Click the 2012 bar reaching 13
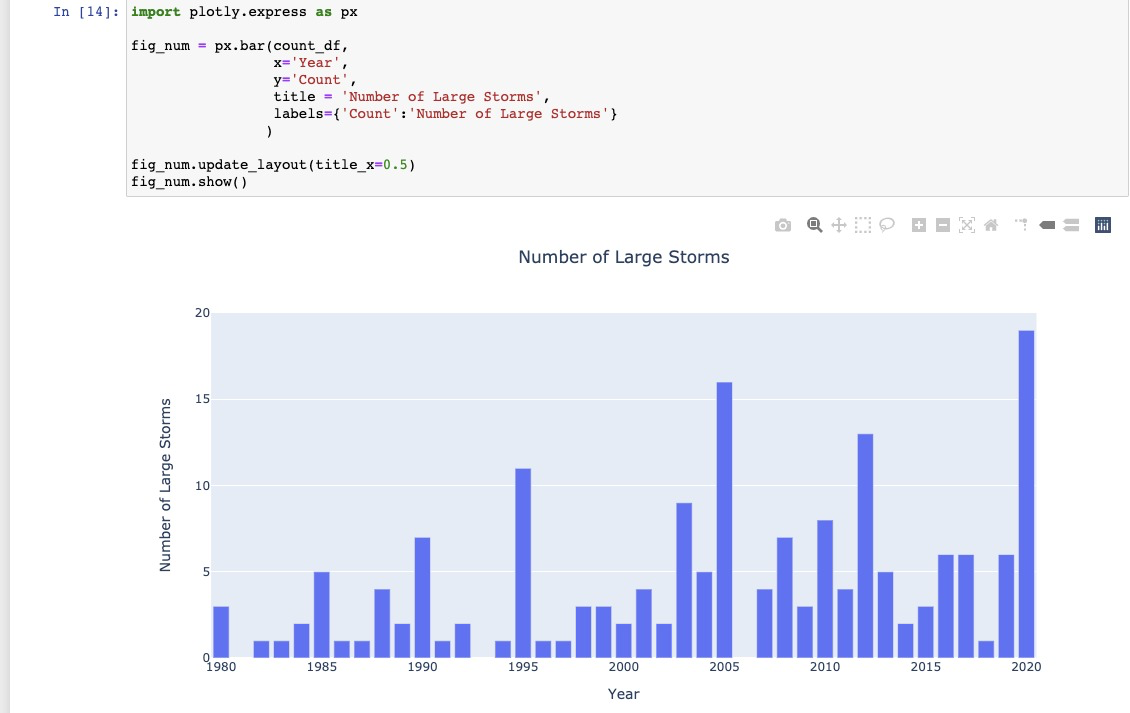Screen dimensions: 1130x713 866,546
